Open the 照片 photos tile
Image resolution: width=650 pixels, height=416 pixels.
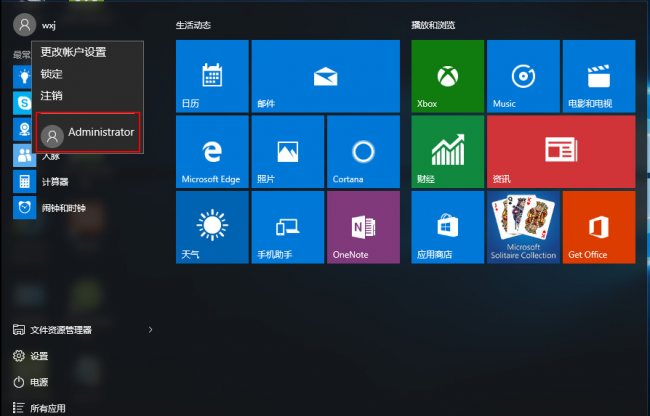(288, 152)
